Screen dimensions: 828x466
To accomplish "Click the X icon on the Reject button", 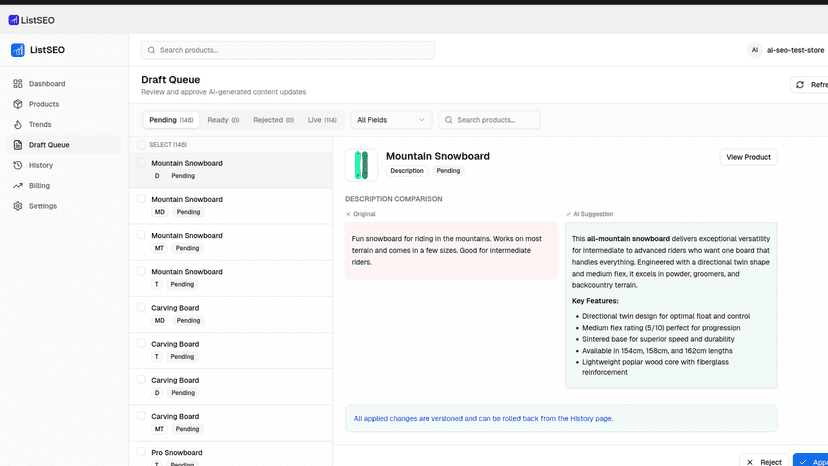I will coord(750,462).
